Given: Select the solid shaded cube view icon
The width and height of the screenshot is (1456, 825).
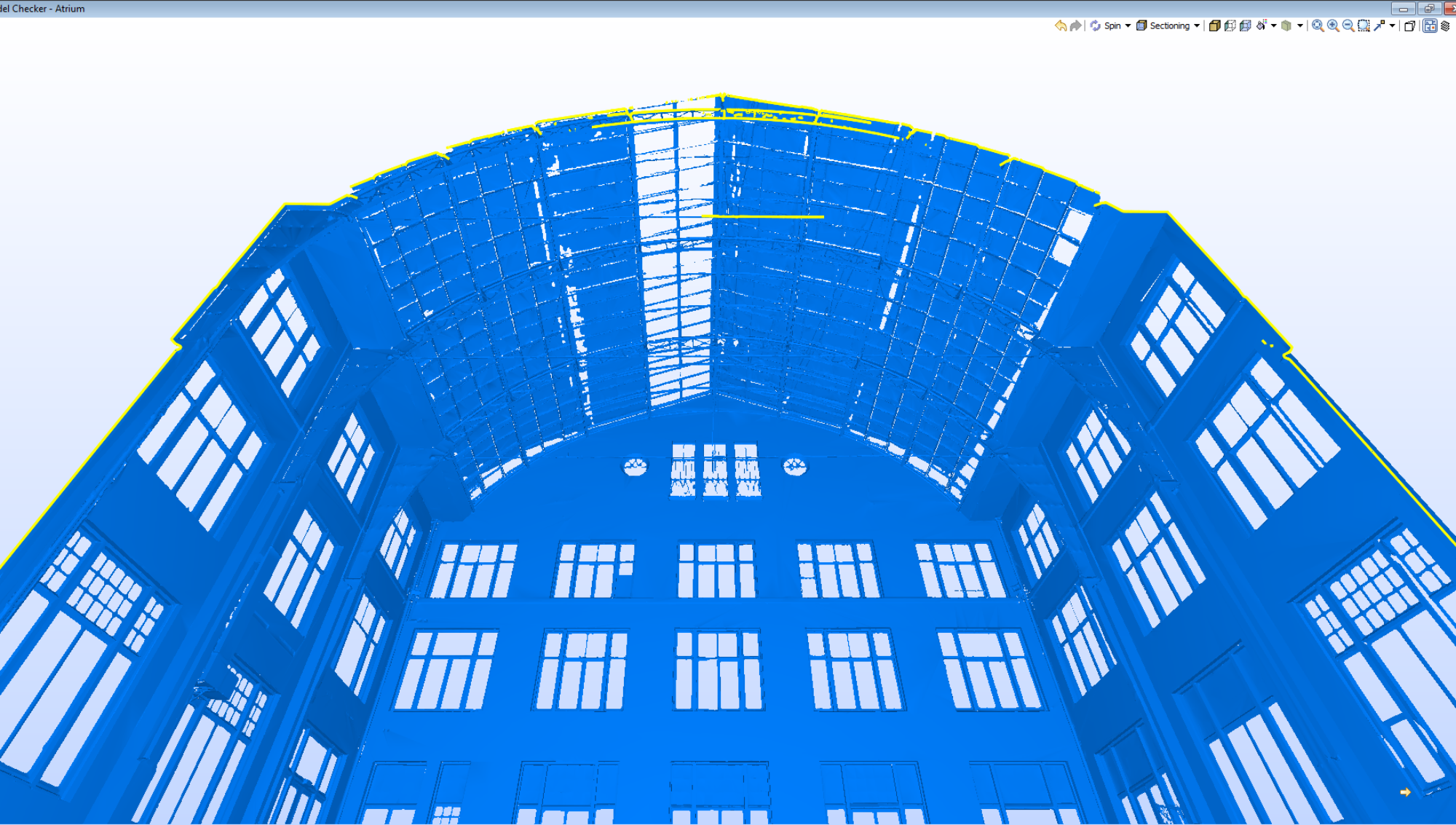Looking at the screenshot, I should pos(1214,25).
